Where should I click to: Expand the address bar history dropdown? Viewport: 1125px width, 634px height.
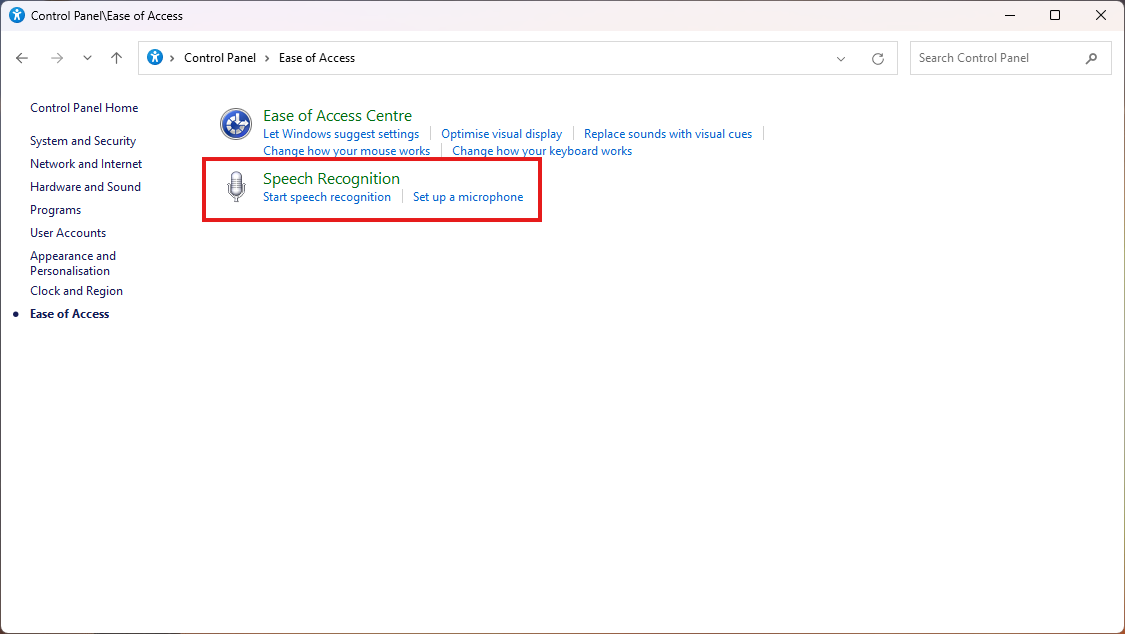coord(841,58)
